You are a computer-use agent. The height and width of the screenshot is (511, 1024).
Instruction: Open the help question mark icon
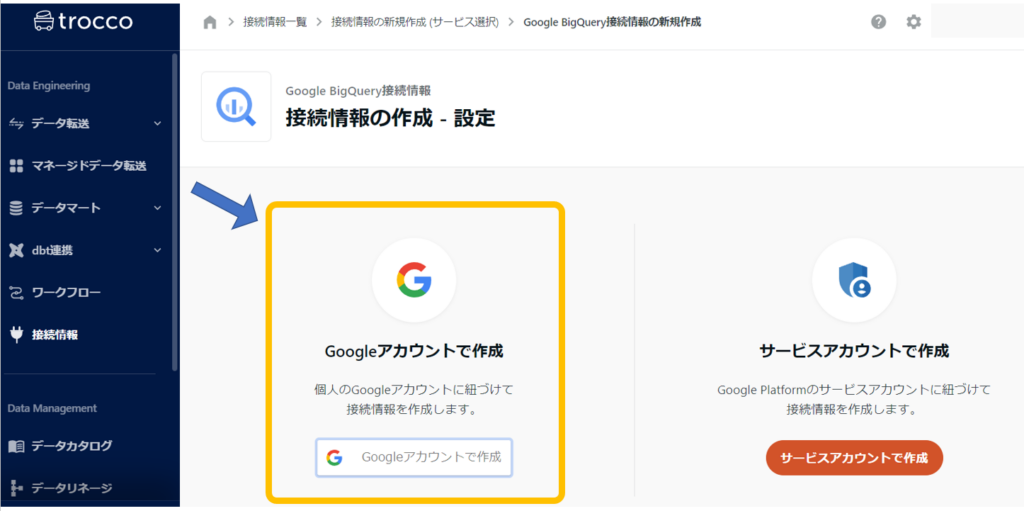878,22
